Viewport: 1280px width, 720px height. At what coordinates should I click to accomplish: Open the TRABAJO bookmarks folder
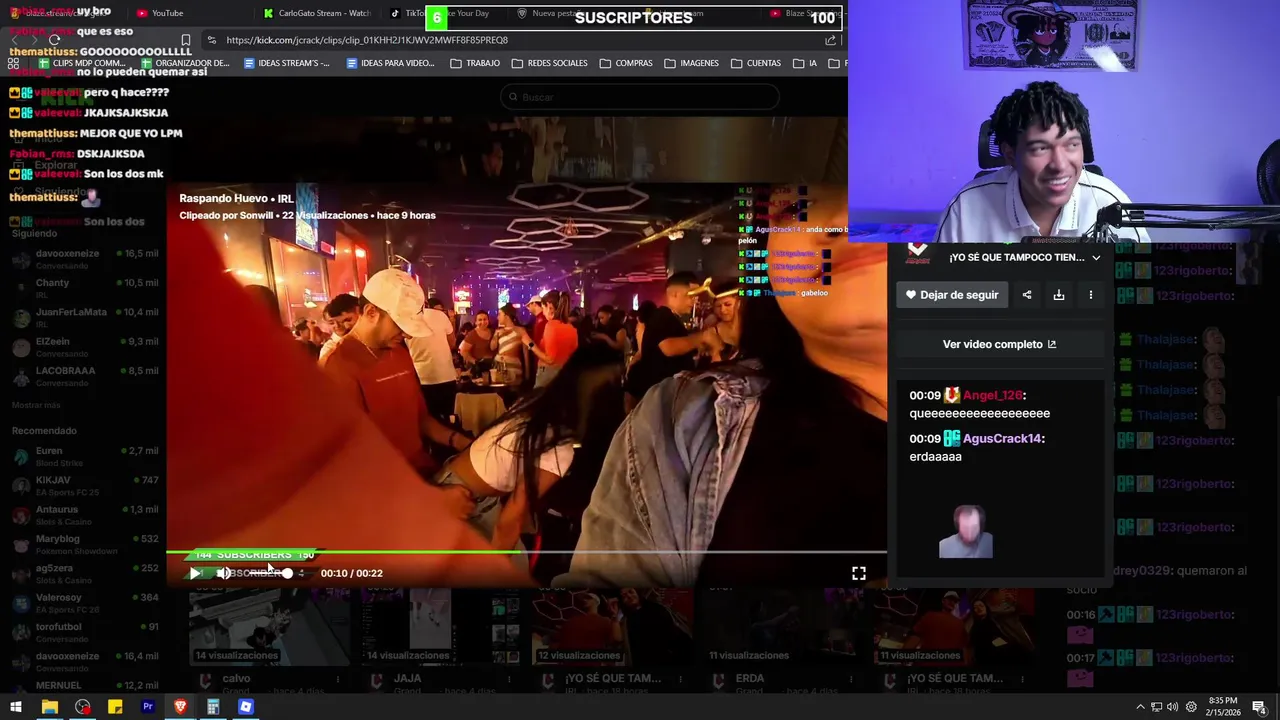[x=475, y=63]
